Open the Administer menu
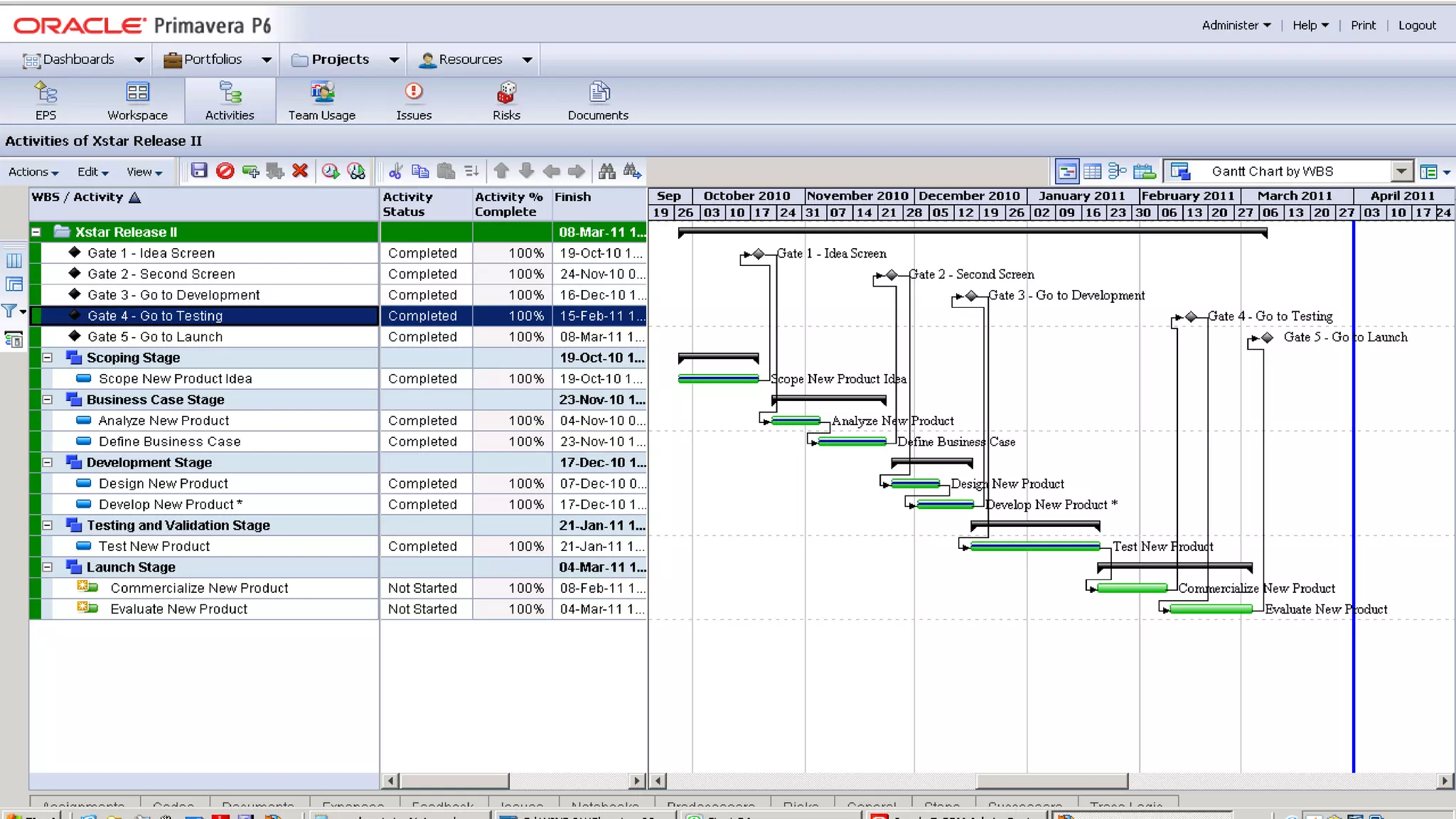1456x819 pixels. 1236,25
